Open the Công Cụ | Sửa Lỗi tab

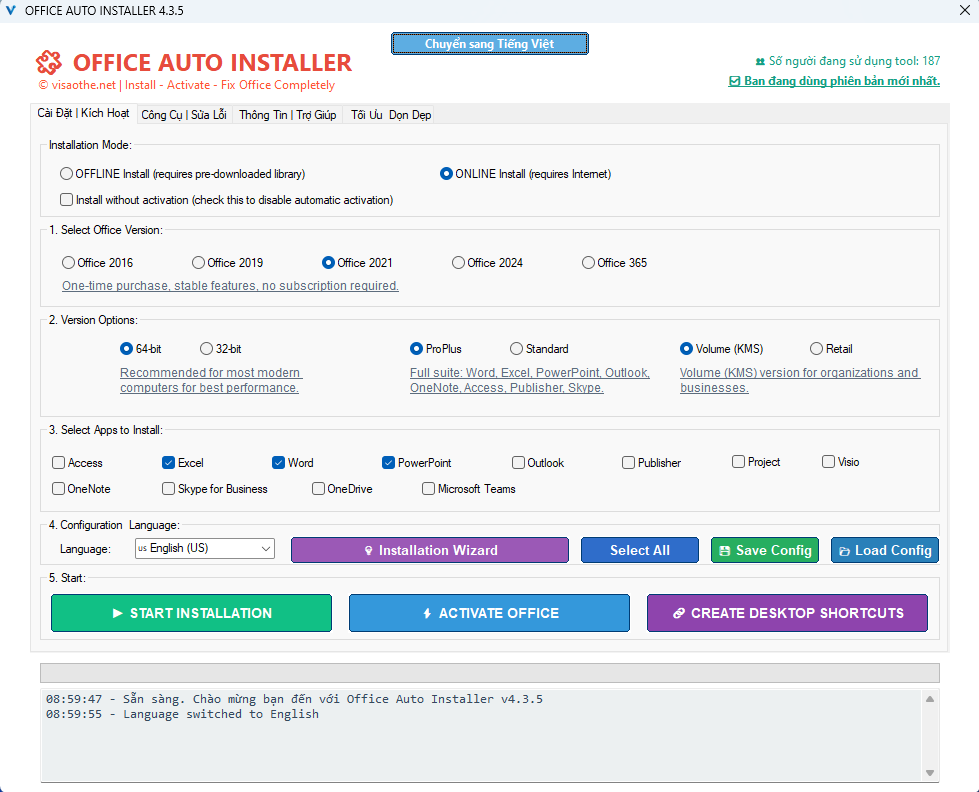[184, 114]
